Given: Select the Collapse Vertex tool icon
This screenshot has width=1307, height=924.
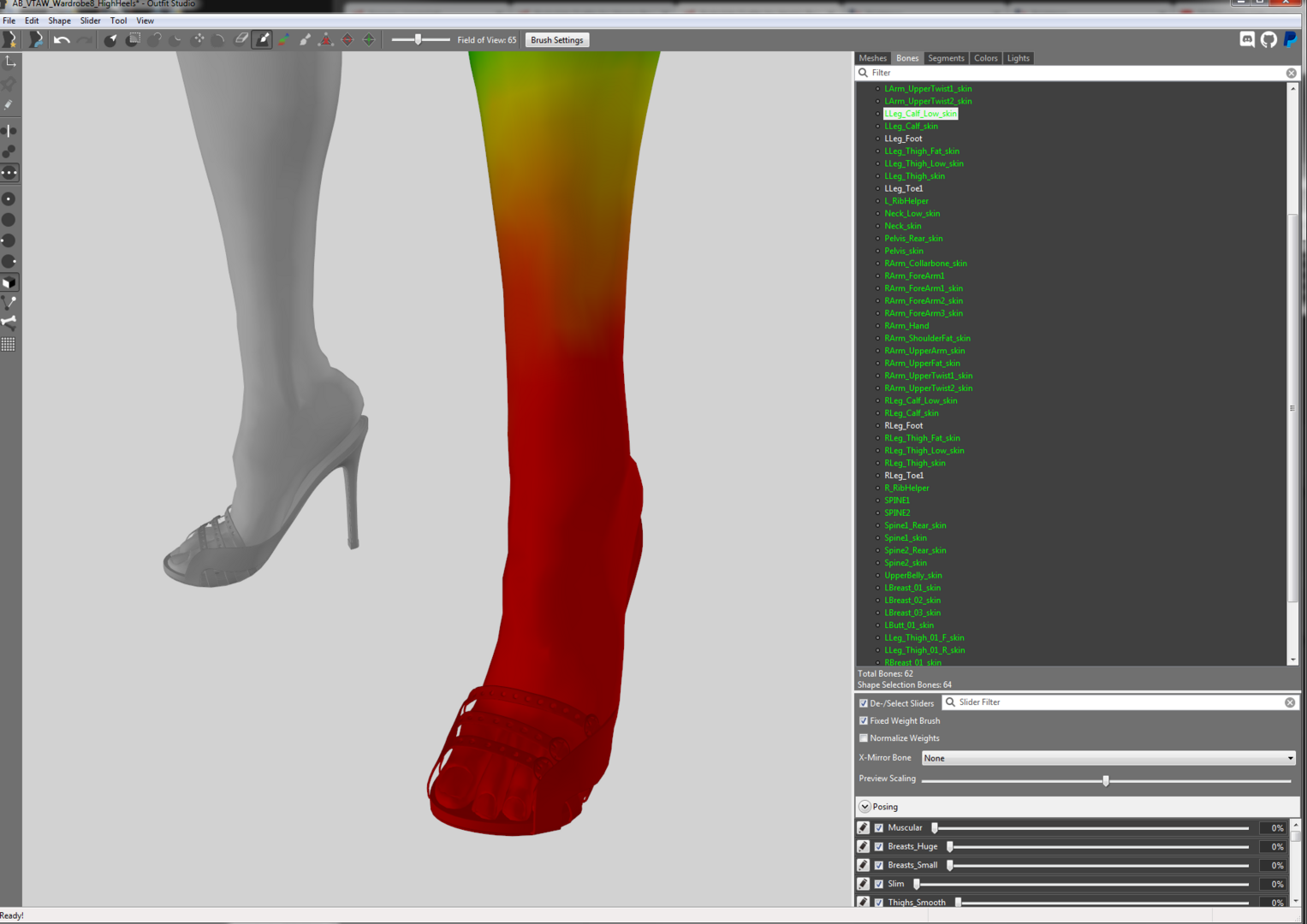Looking at the screenshot, I should [326, 39].
